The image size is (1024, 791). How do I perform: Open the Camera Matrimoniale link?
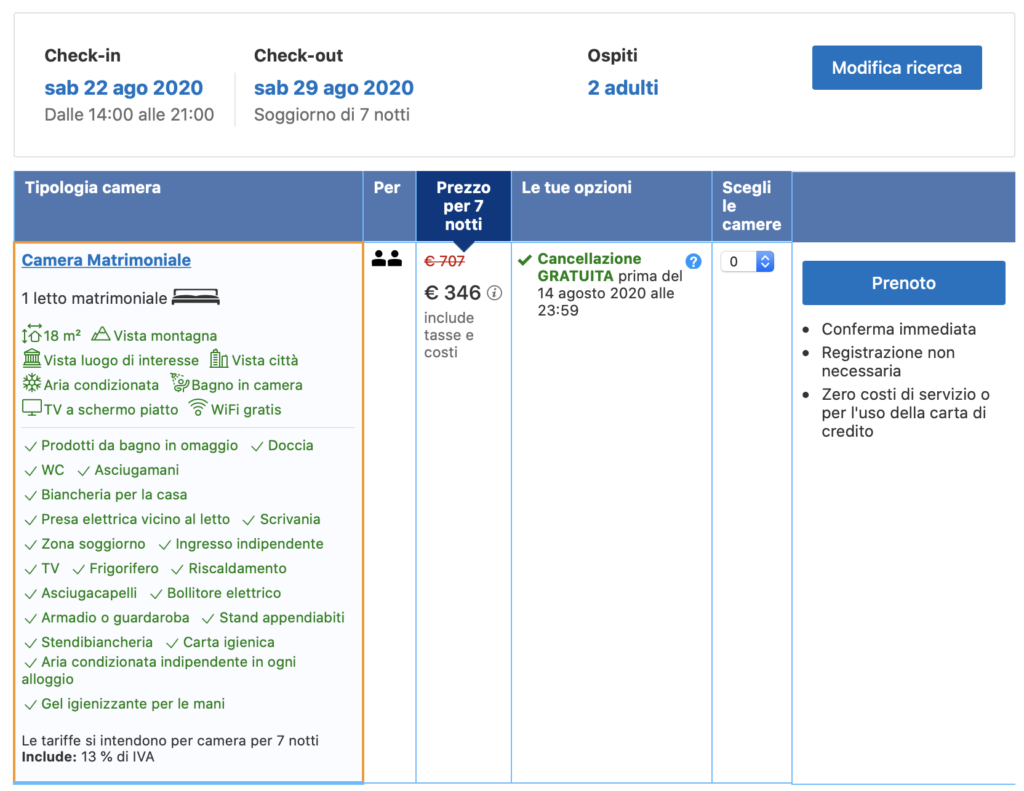tap(106, 260)
